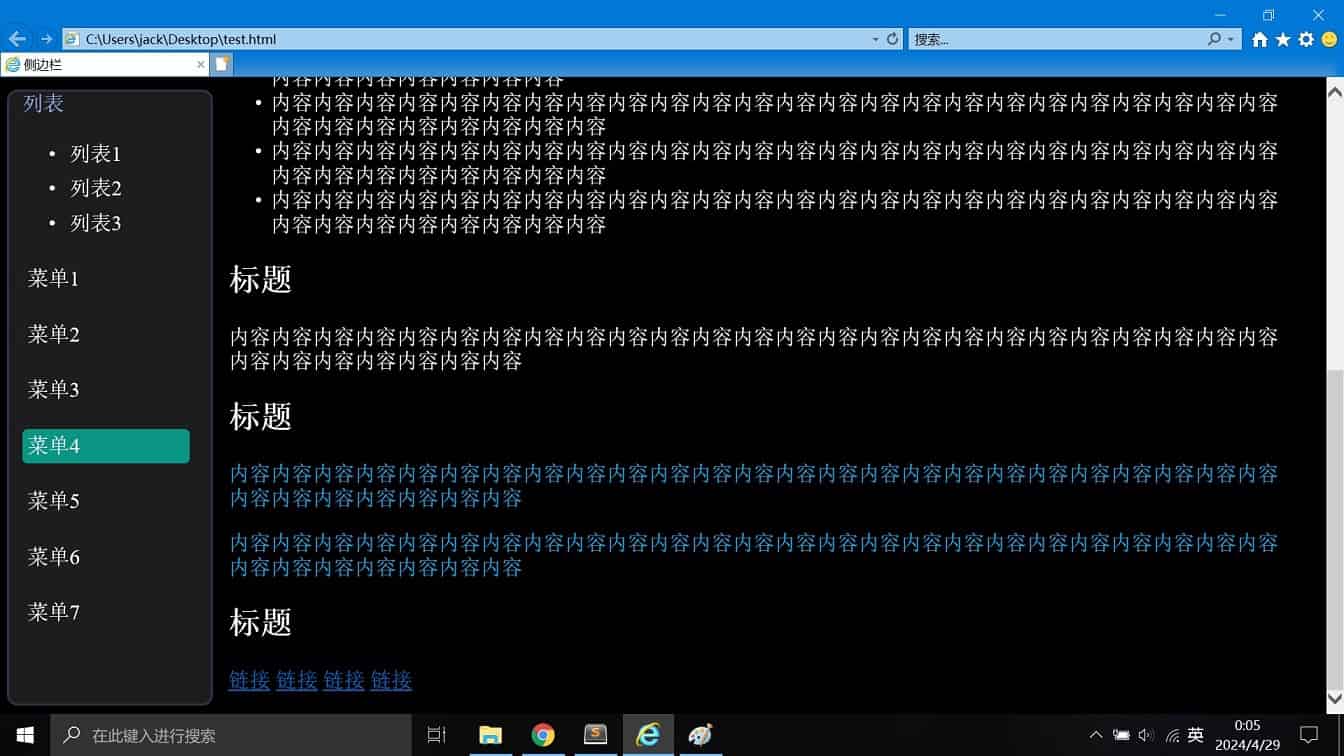Click the magnifier icon in the search box
The width and height of the screenshot is (1344, 756).
tap(1214, 39)
